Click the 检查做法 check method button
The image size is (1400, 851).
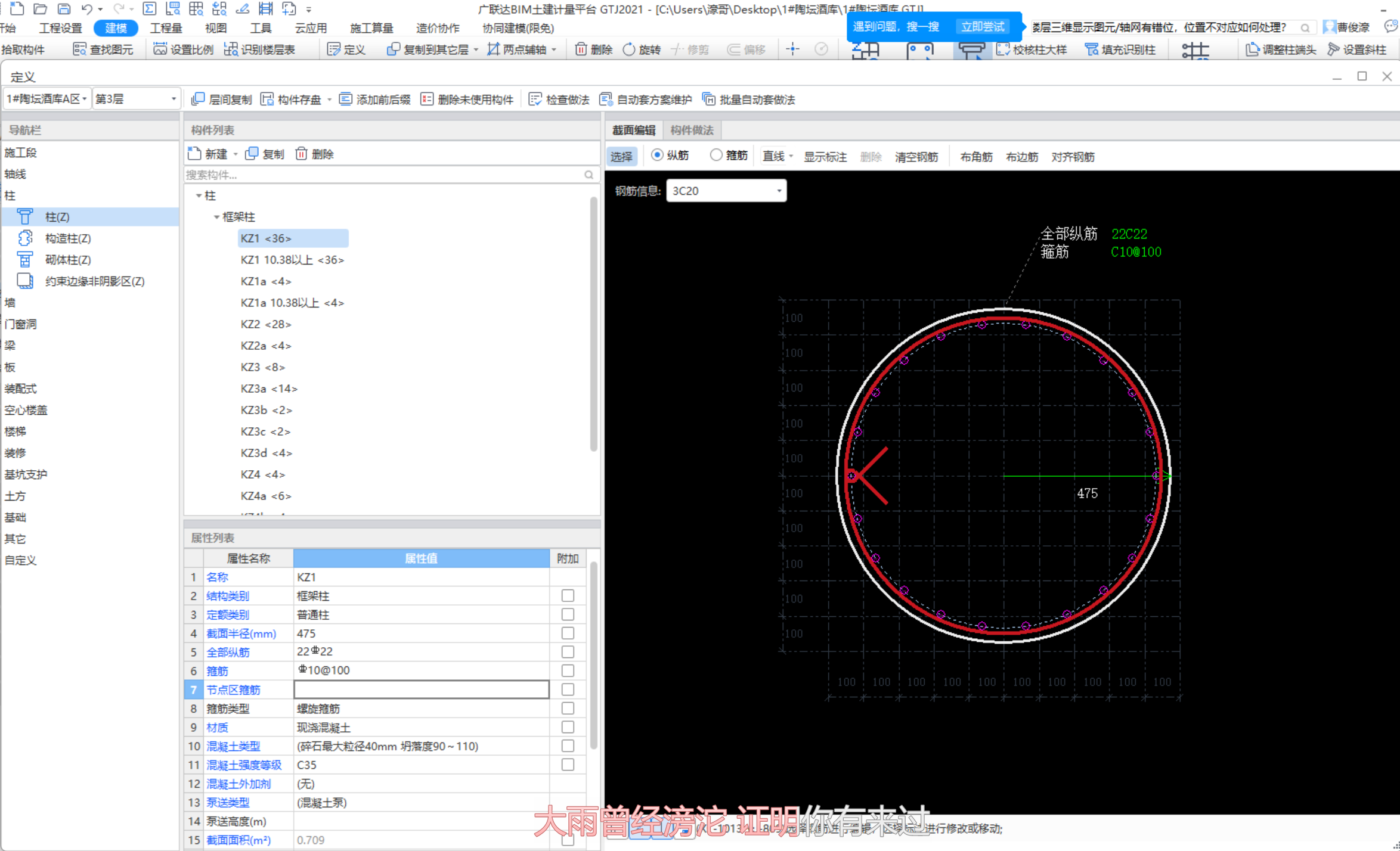pos(559,100)
